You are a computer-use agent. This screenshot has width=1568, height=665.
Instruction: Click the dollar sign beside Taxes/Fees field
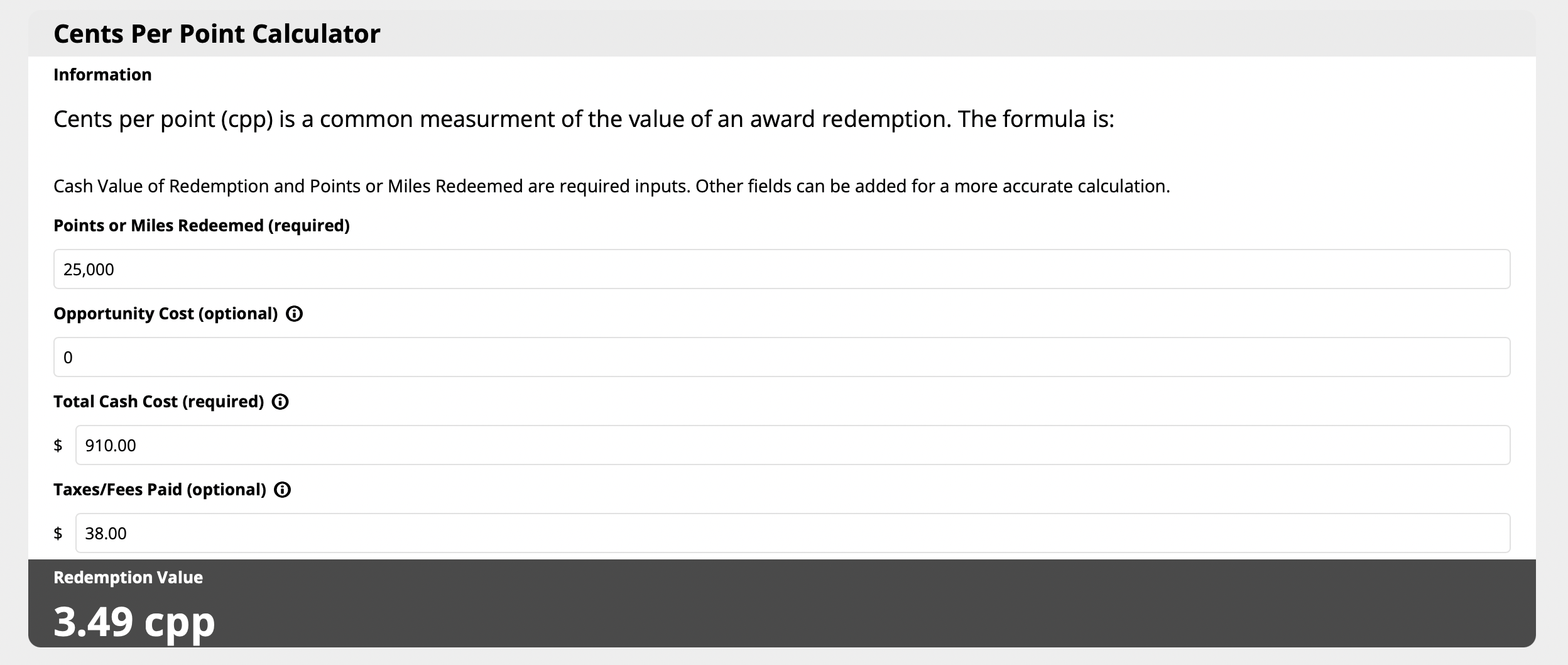point(58,534)
